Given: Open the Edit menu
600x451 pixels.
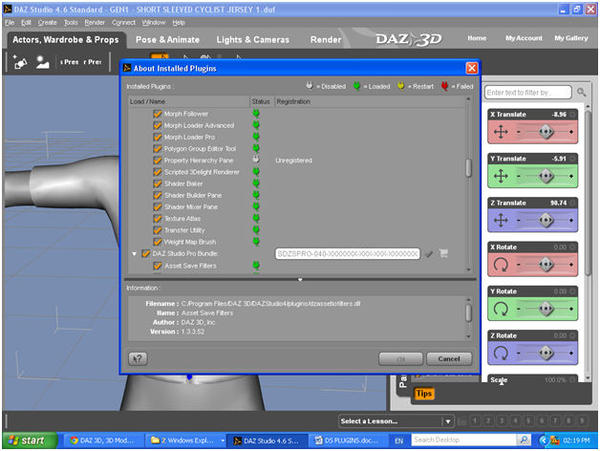Looking at the screenshot, I should (x=26, y=23).
